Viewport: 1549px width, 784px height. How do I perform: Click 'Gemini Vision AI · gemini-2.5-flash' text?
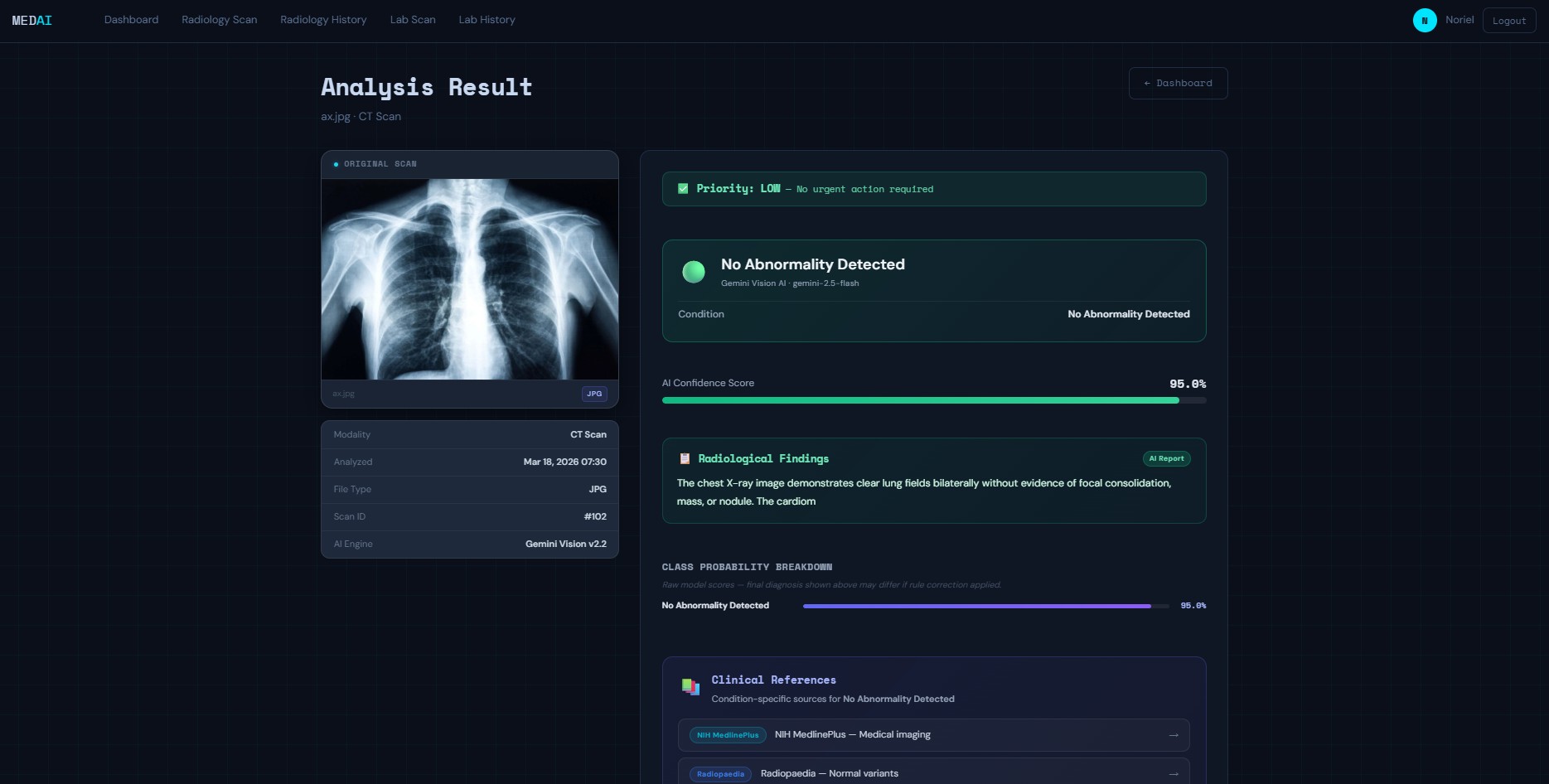click(x=790, y=283)
